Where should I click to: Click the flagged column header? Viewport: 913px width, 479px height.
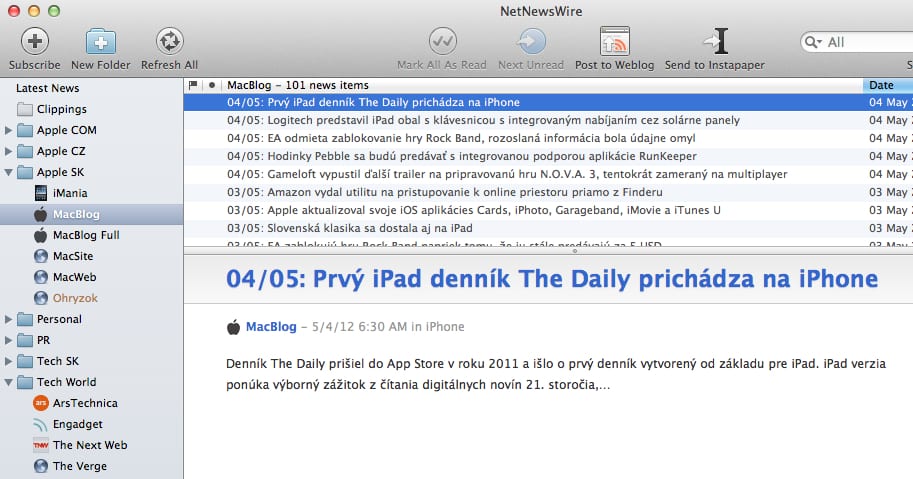[x=193, y=86]
